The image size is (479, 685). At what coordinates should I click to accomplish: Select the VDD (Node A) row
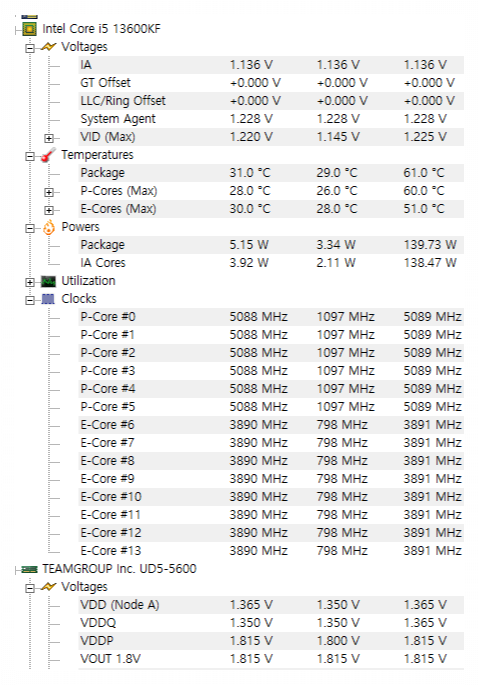tap(271, 605)
